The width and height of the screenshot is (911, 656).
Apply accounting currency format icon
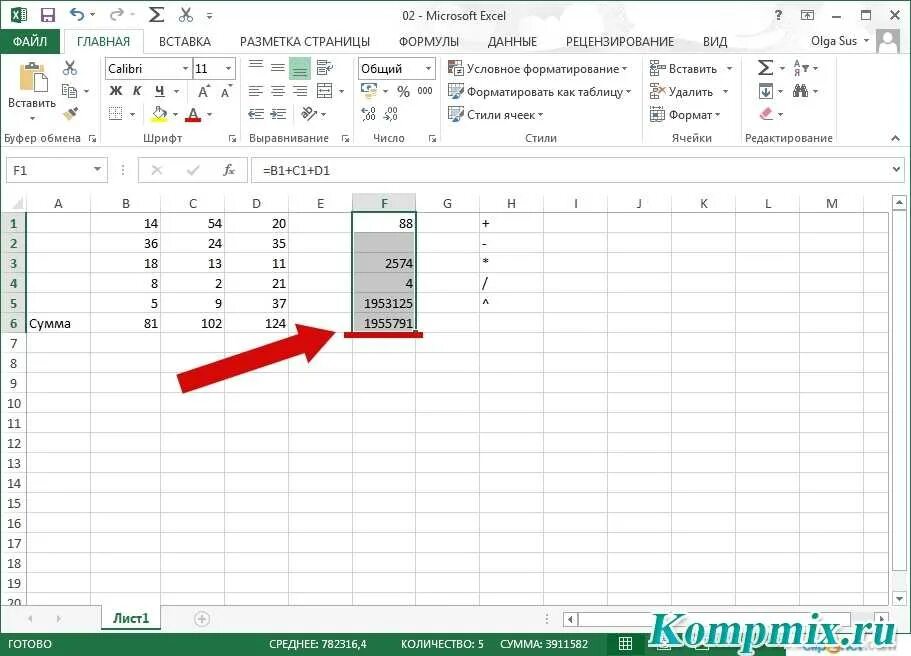pyautogui.click(x=368, y=91)
